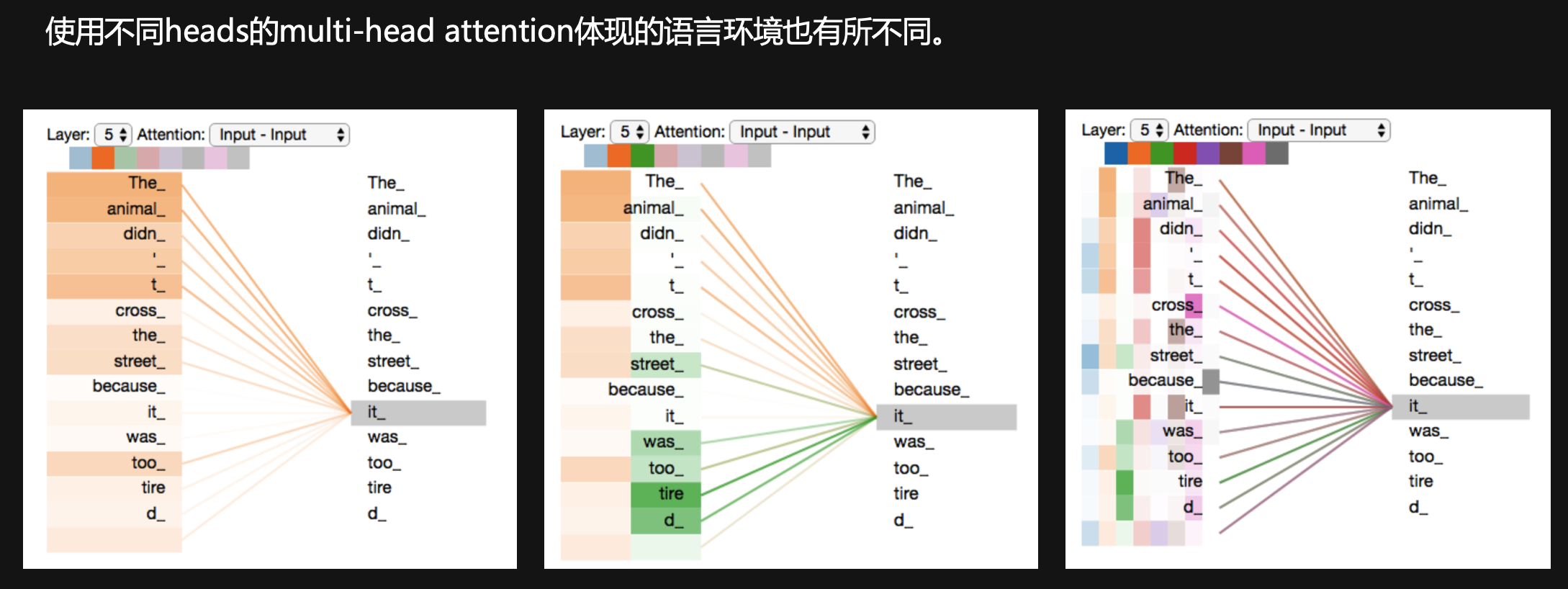Toggle the orange head swatch in the middle panel
Viewport: 1568px width, 589px height.
coord(618,156)
